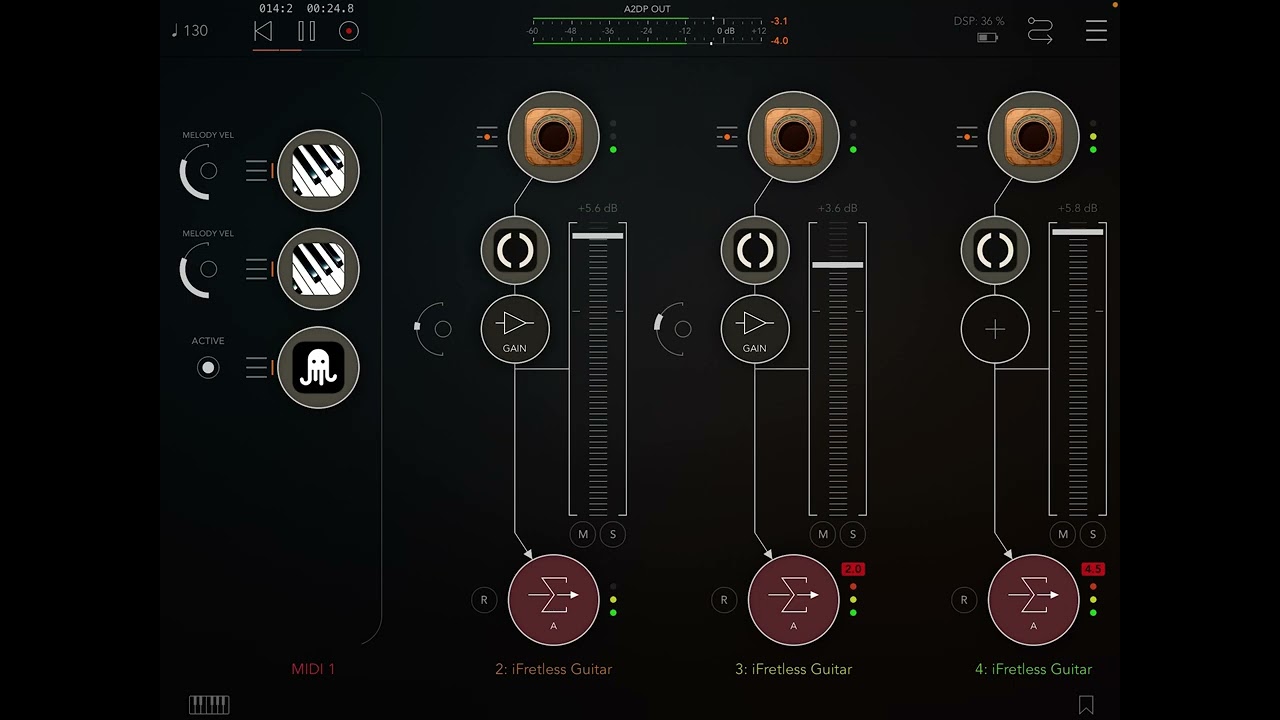Mute channel 3 iFretless Guitar
This screenshot has height=720, width=1280.
tap(823, 534)
